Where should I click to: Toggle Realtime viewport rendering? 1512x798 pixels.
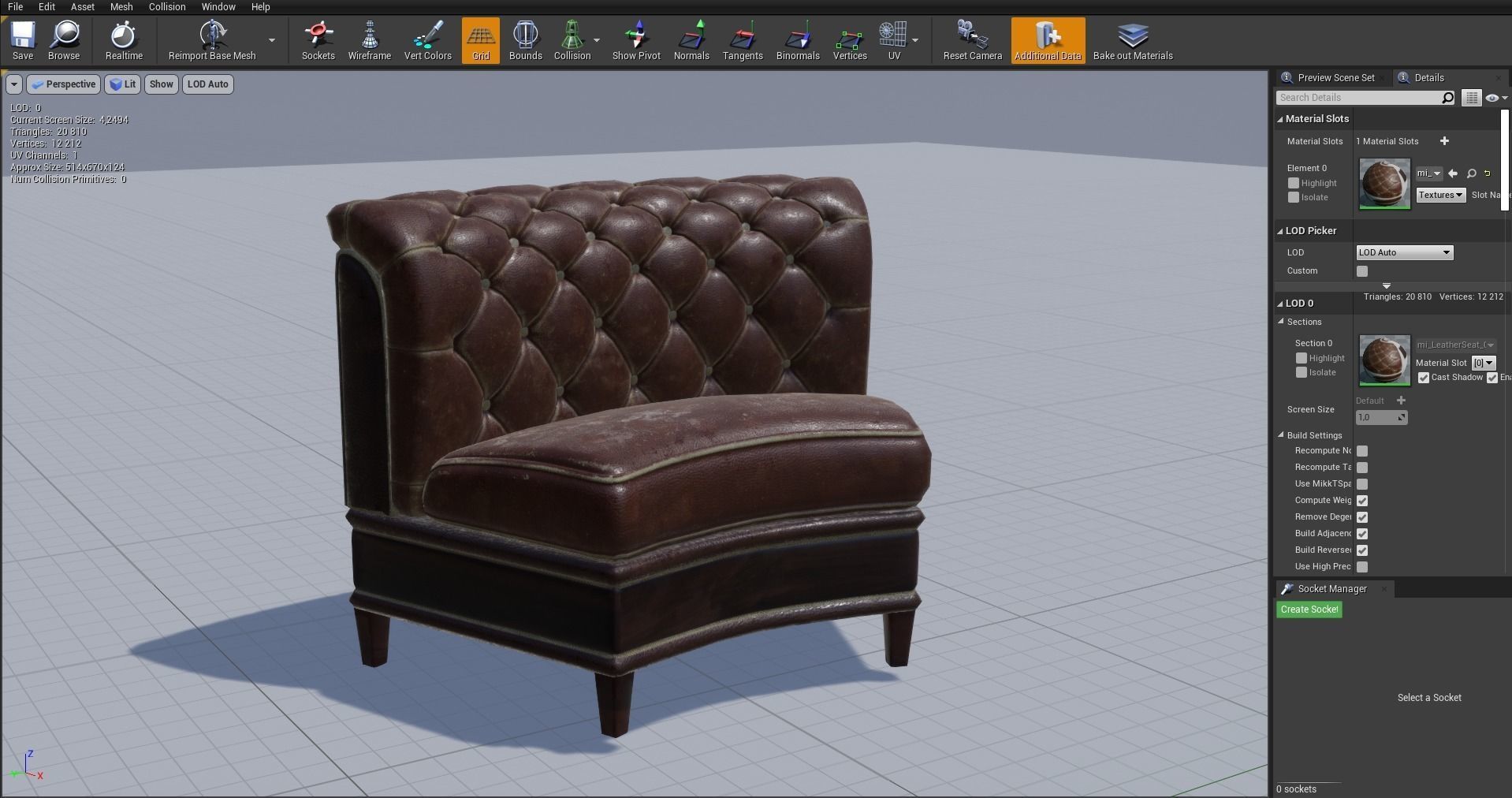[x=124, y=40]
